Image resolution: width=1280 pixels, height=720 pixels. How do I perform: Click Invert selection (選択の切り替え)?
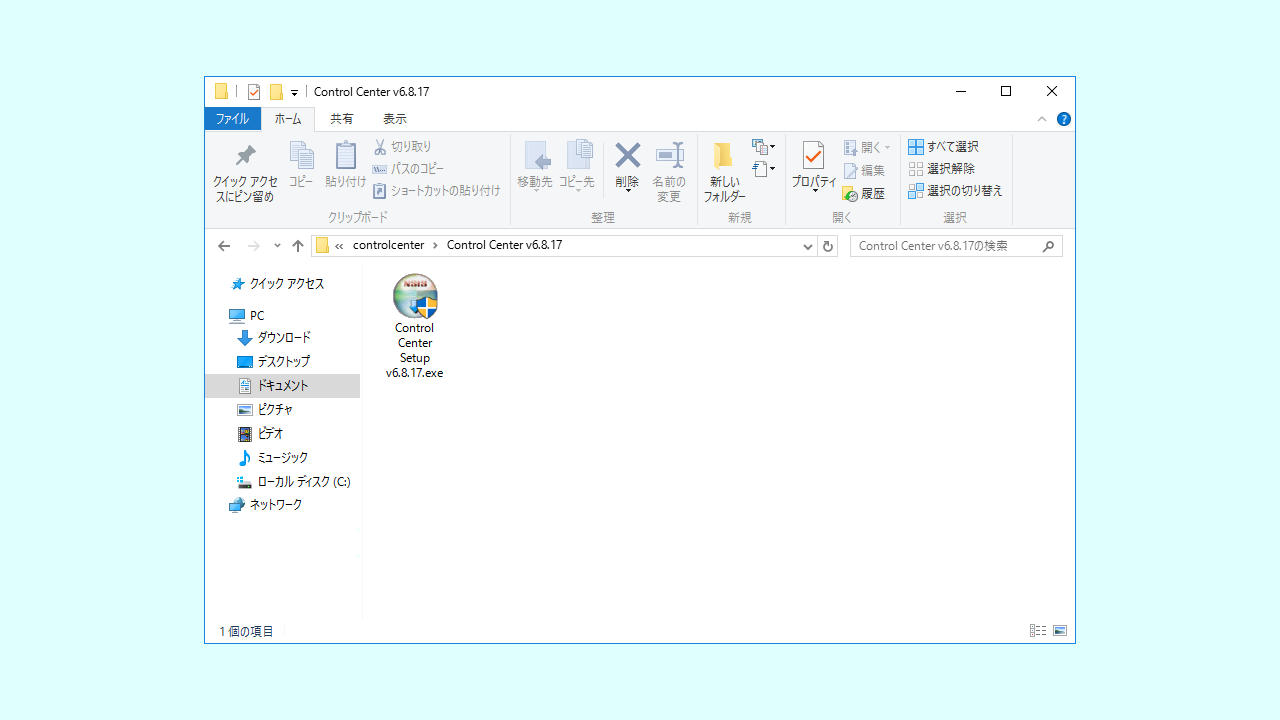pos(955,191)
